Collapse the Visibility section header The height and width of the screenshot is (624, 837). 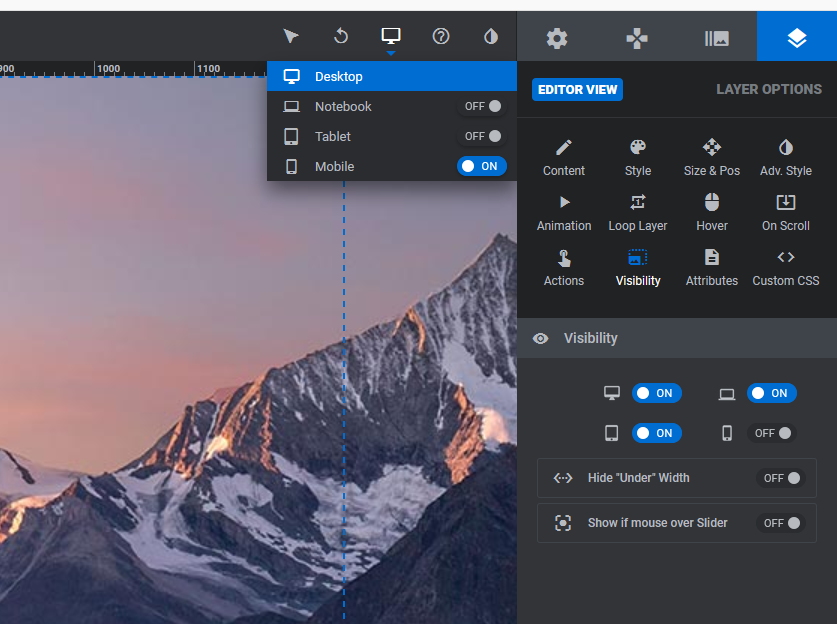(677, 338)
